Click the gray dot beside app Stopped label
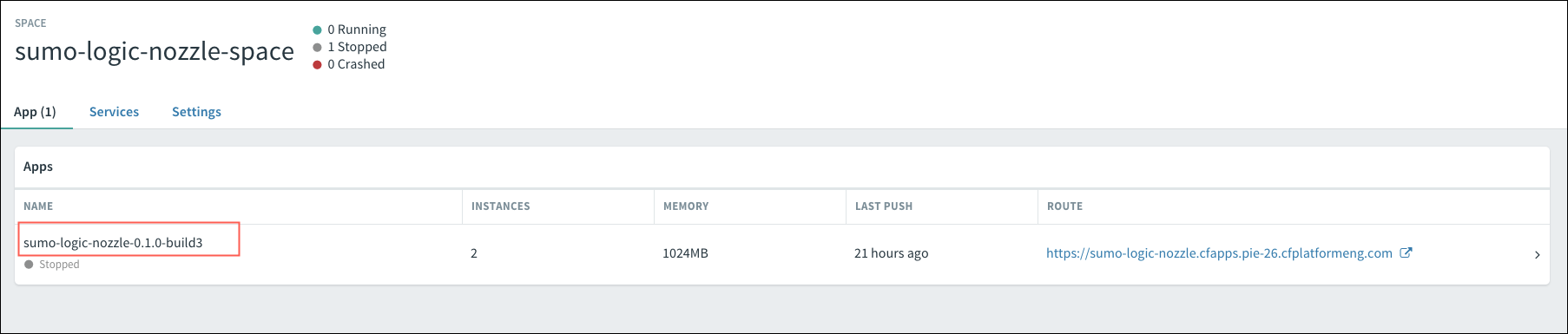1568x334 pixels. (x=29, y=265)
